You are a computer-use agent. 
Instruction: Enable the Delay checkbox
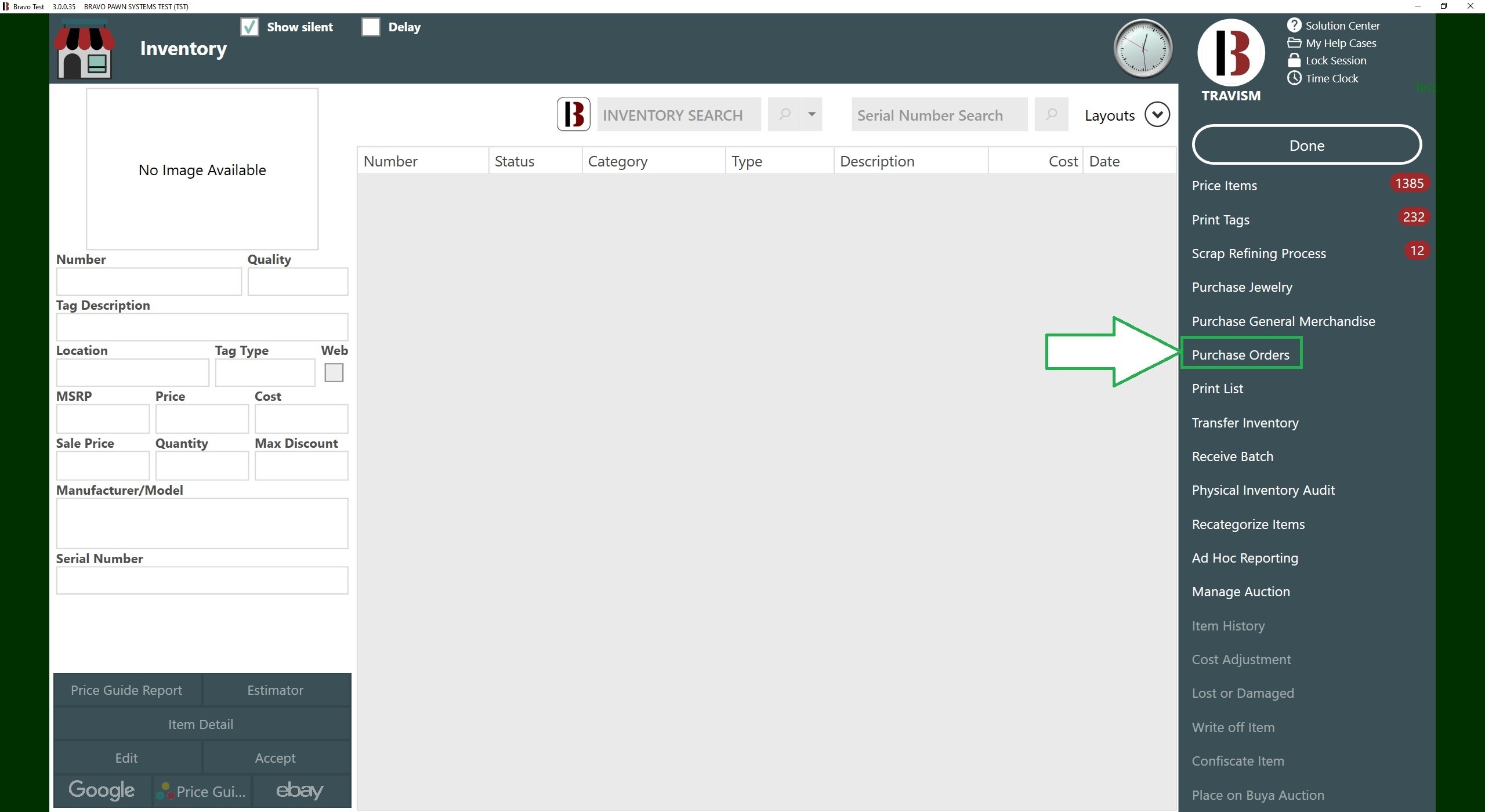pos(371,27)
